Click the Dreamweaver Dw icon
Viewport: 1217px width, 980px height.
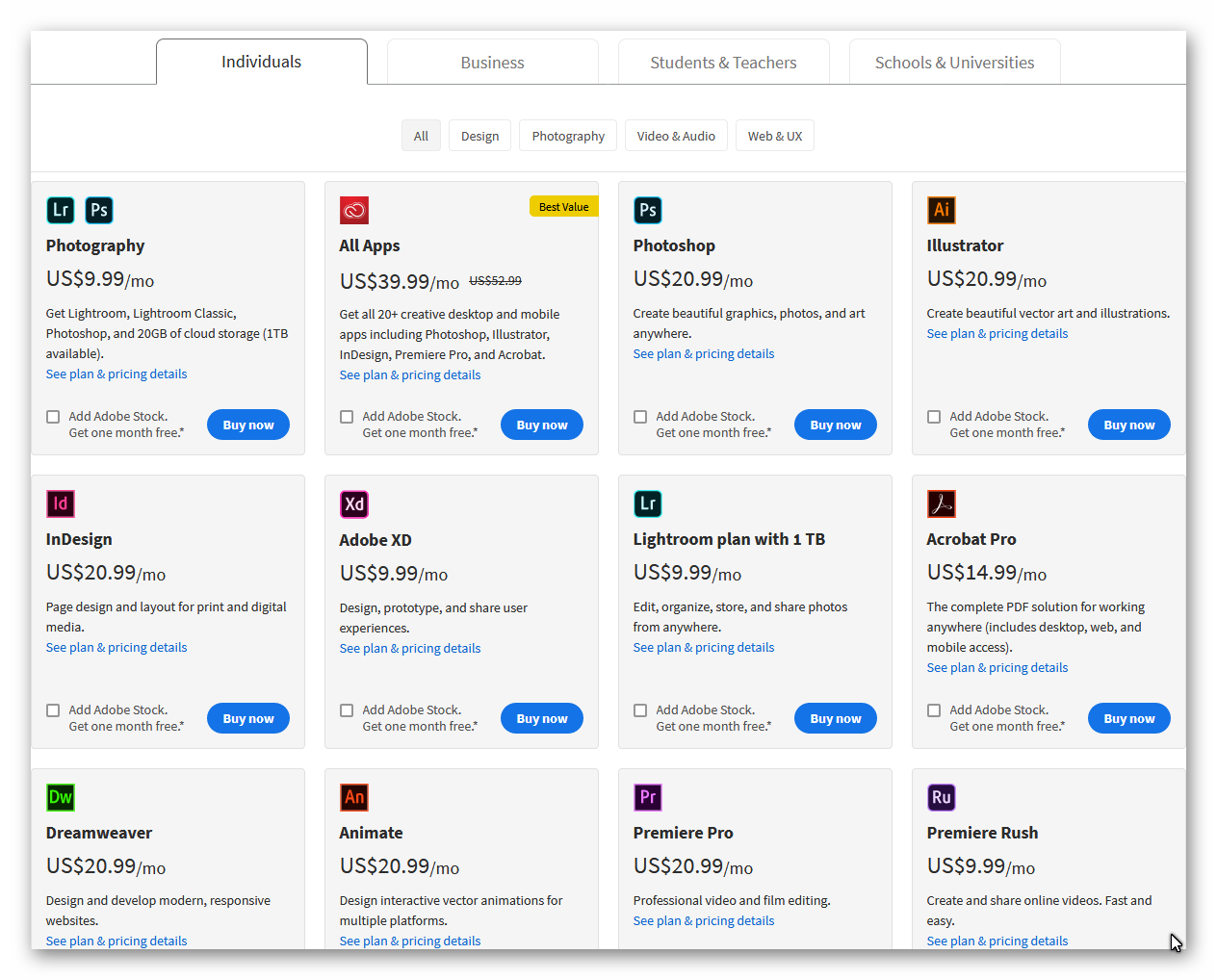coord(60,797)
